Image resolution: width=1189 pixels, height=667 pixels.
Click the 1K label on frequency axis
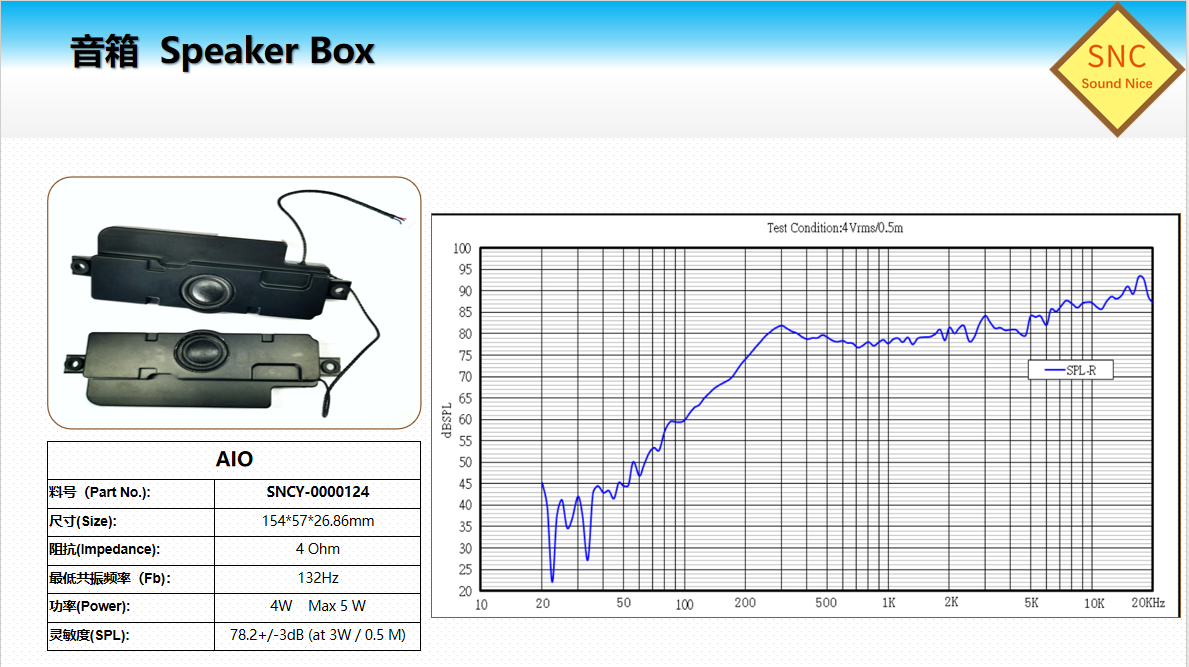(888, 604)
